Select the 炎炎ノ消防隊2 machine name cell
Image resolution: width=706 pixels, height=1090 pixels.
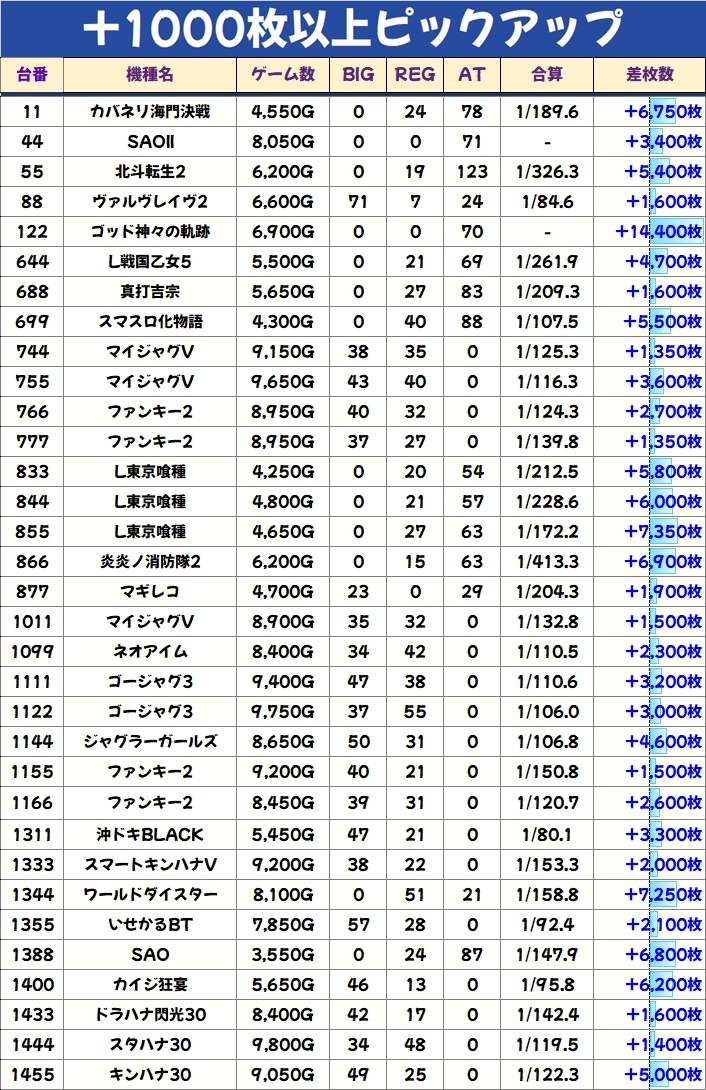click(x=150, y=561)
